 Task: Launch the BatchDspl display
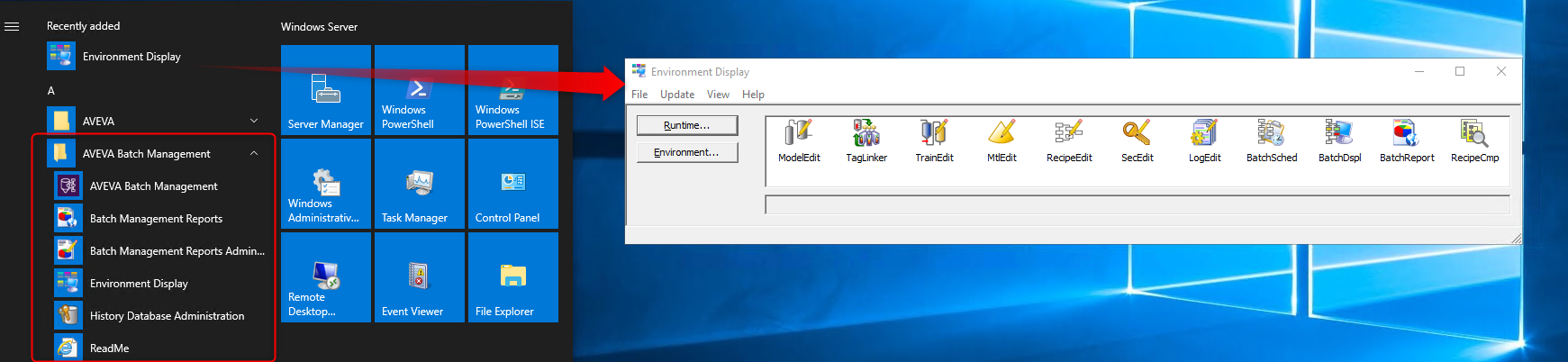coord(1339,140)
